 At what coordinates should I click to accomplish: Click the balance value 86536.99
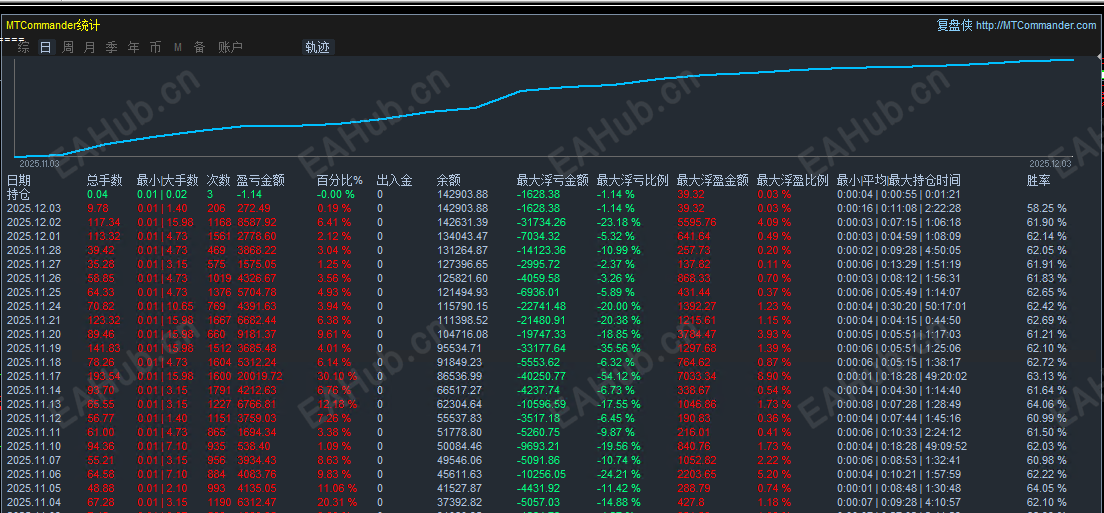[x=460, y=376]
